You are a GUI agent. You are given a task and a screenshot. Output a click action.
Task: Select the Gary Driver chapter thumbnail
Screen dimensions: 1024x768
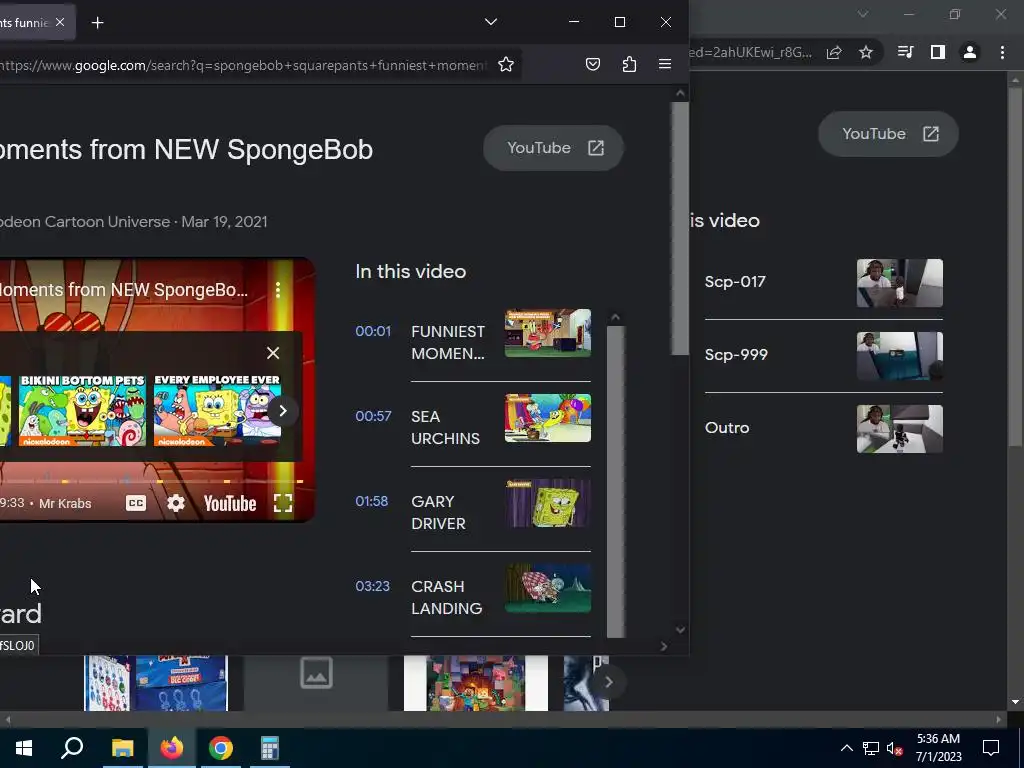[548, 503]
